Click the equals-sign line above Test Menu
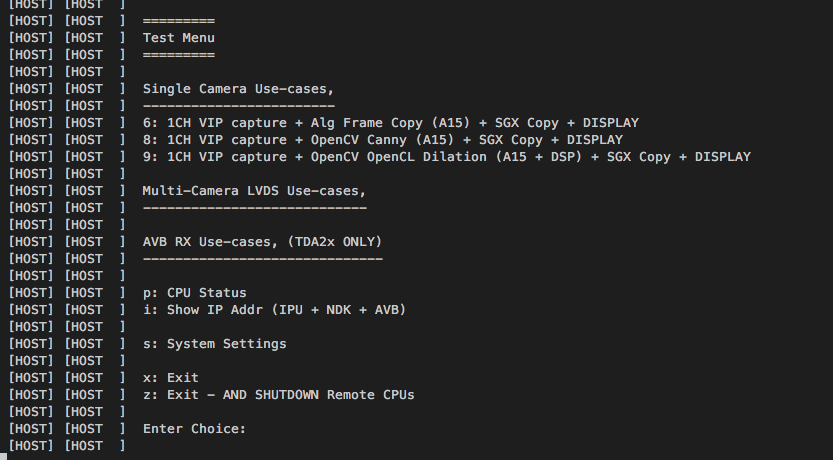The width and height of the screenshot is (833, 460). tap(178, 21)
